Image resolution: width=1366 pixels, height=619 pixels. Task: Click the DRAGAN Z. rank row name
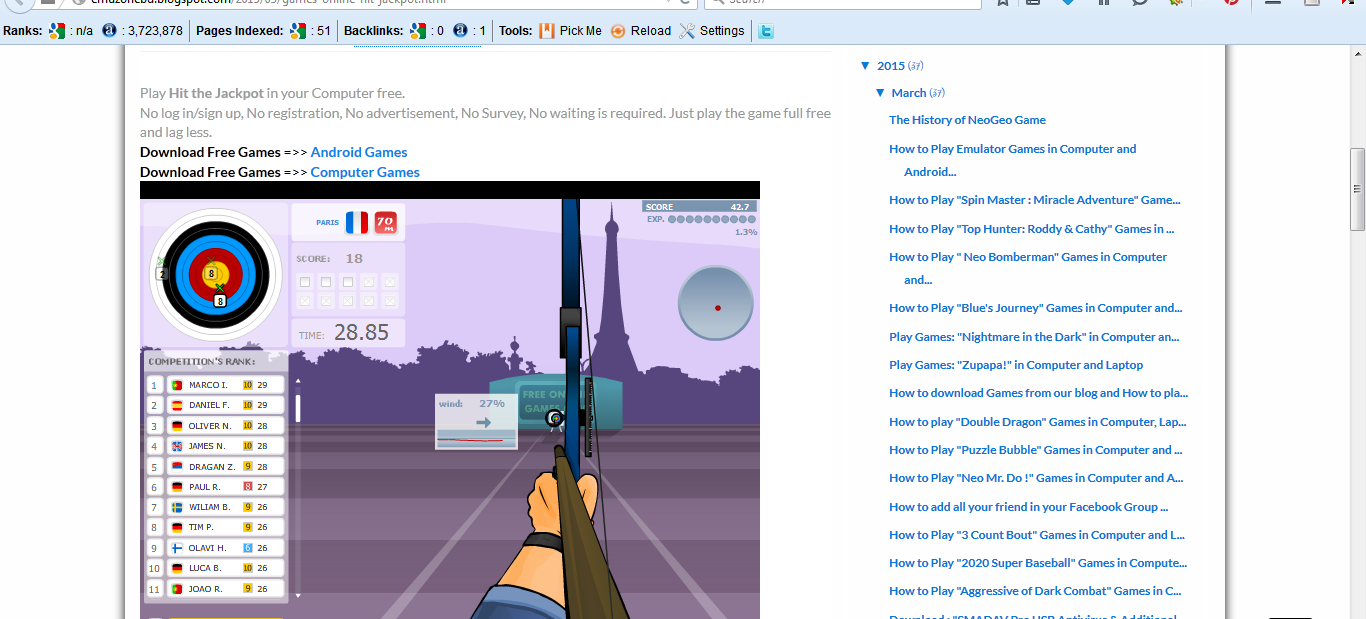tap(212, 467)
